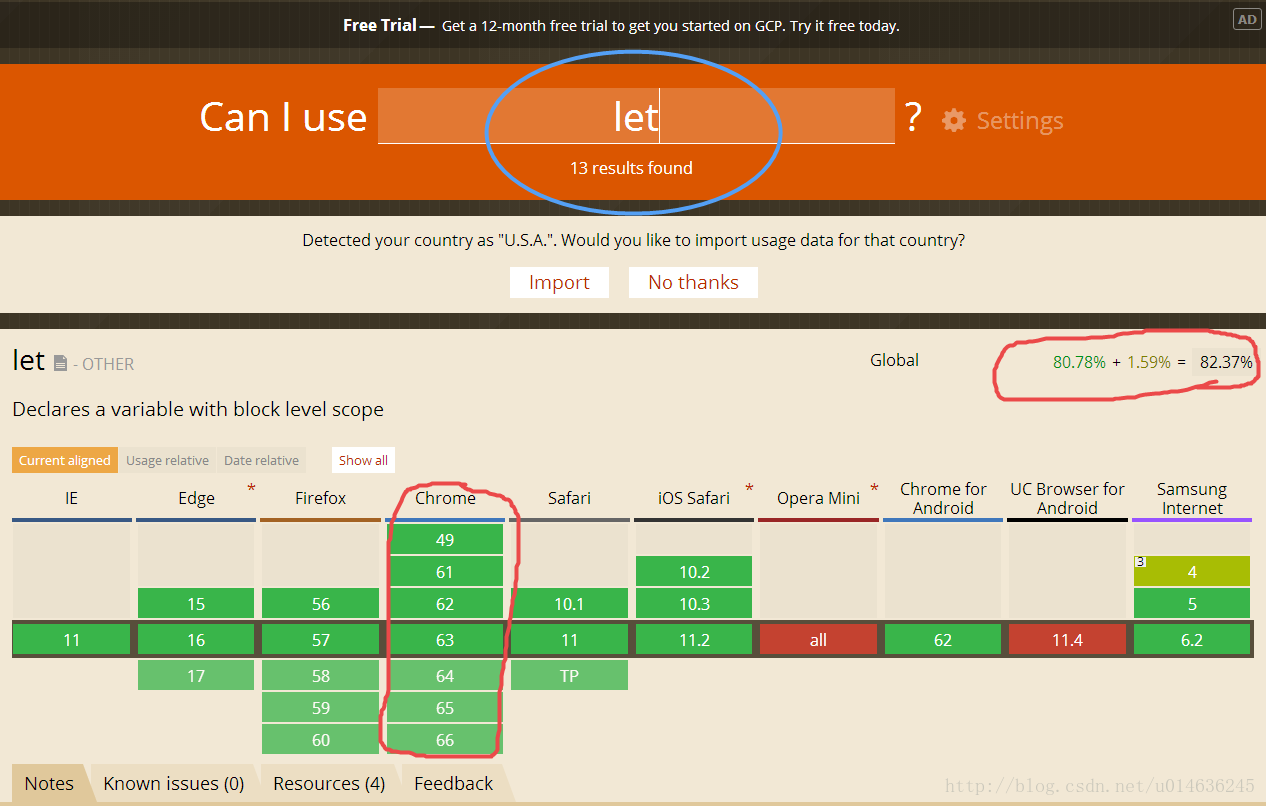Click the Chrome 61 cell

point(445,572)
